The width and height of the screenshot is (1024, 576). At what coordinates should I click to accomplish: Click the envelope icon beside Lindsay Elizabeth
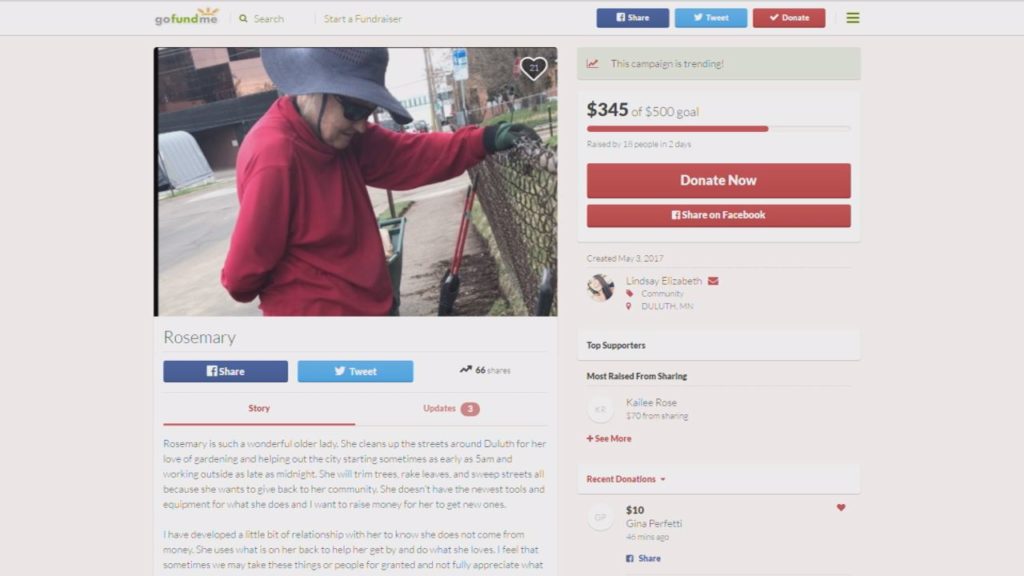(x=713, y=281)
